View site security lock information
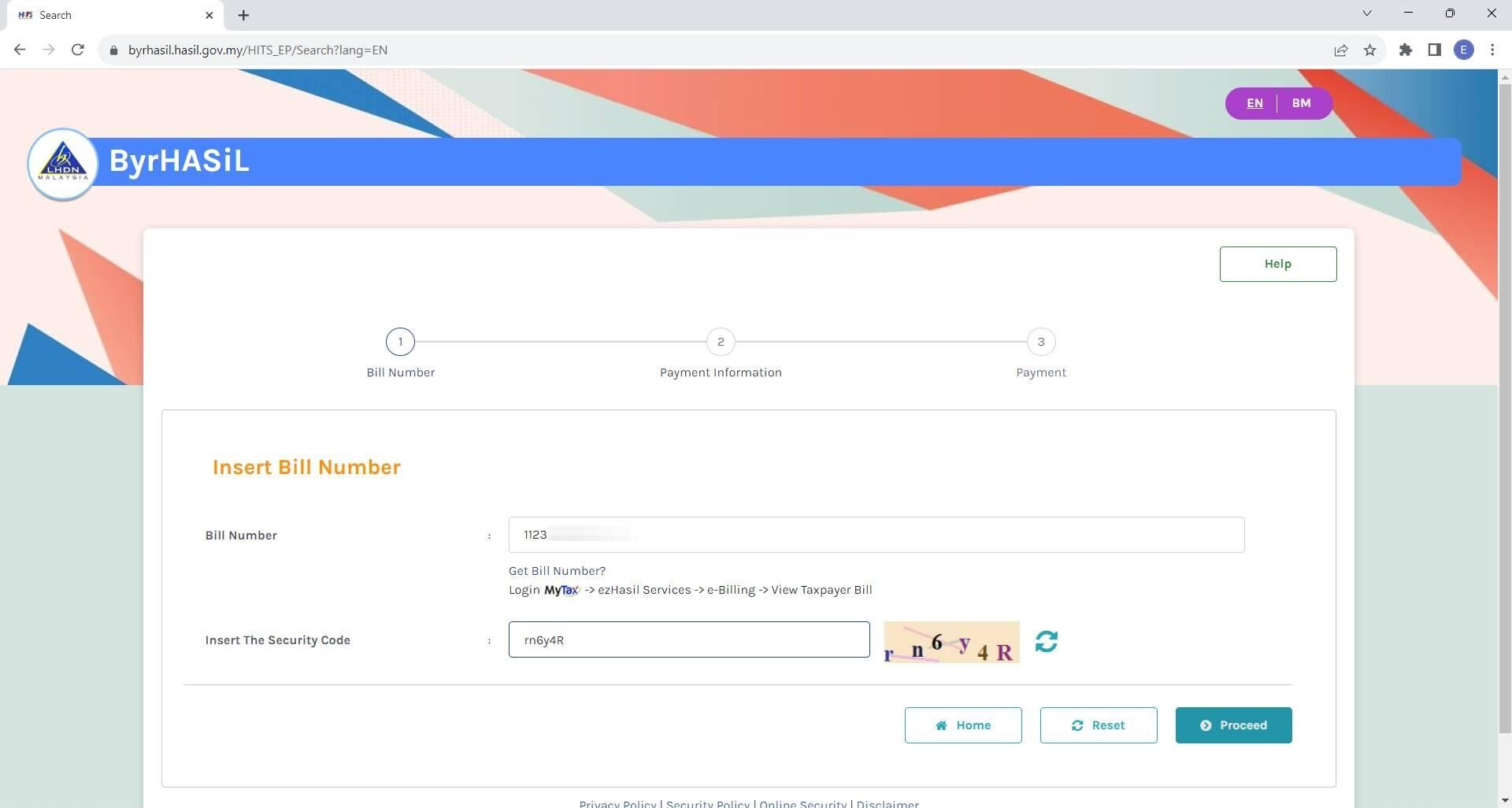This screenshot has width=1512, height=808. (x=113, y=50)
